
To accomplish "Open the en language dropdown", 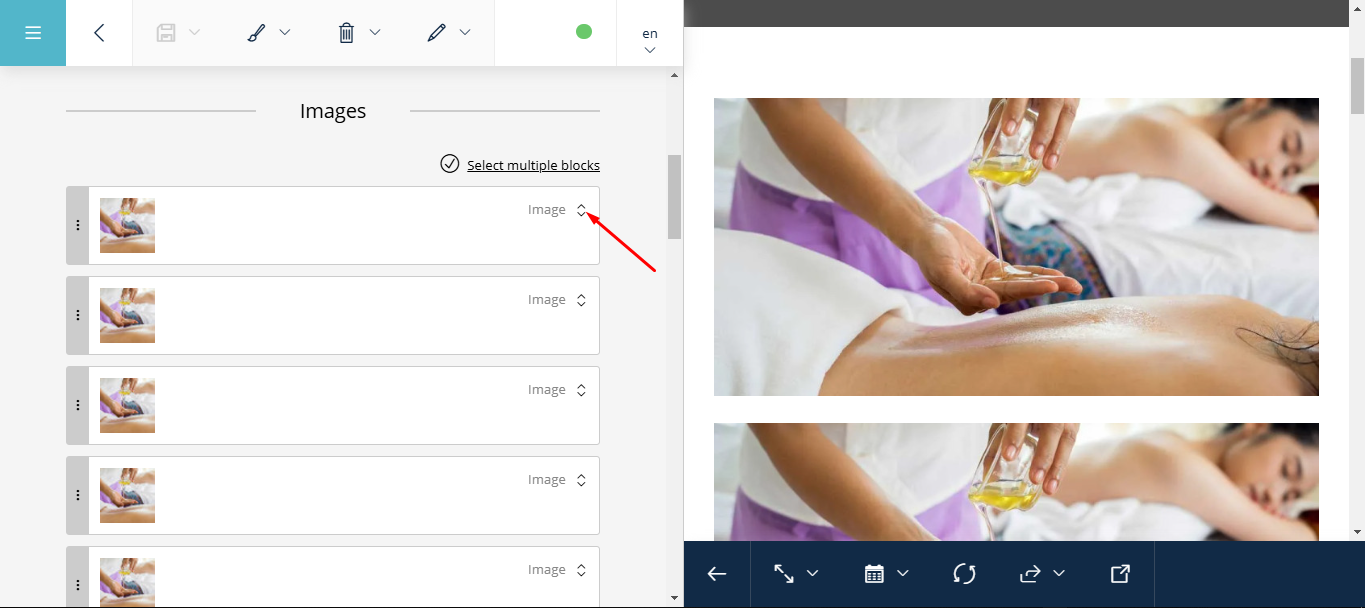I will pos(650,40).
